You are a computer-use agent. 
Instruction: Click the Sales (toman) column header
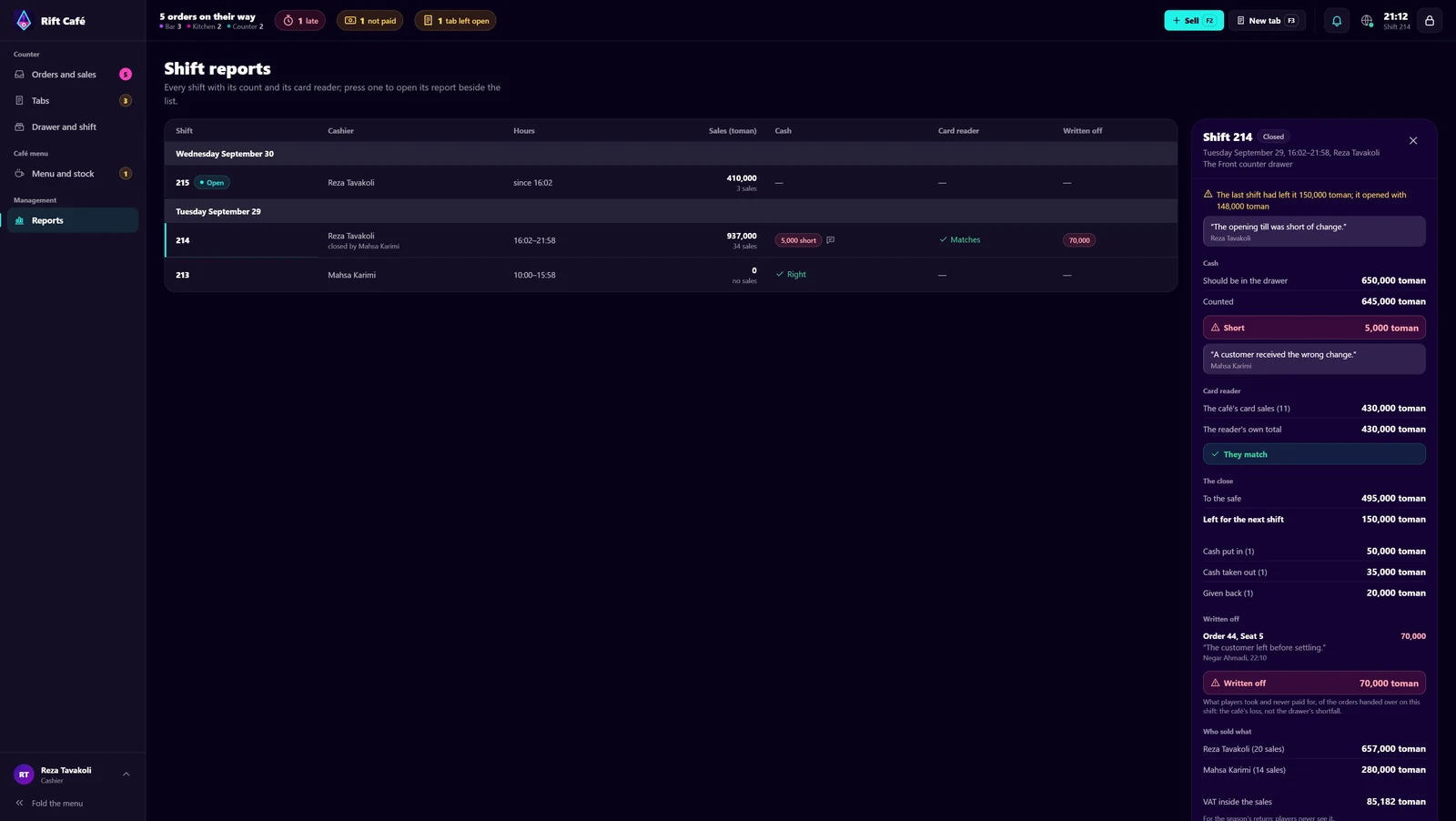(x=733, y=131)
